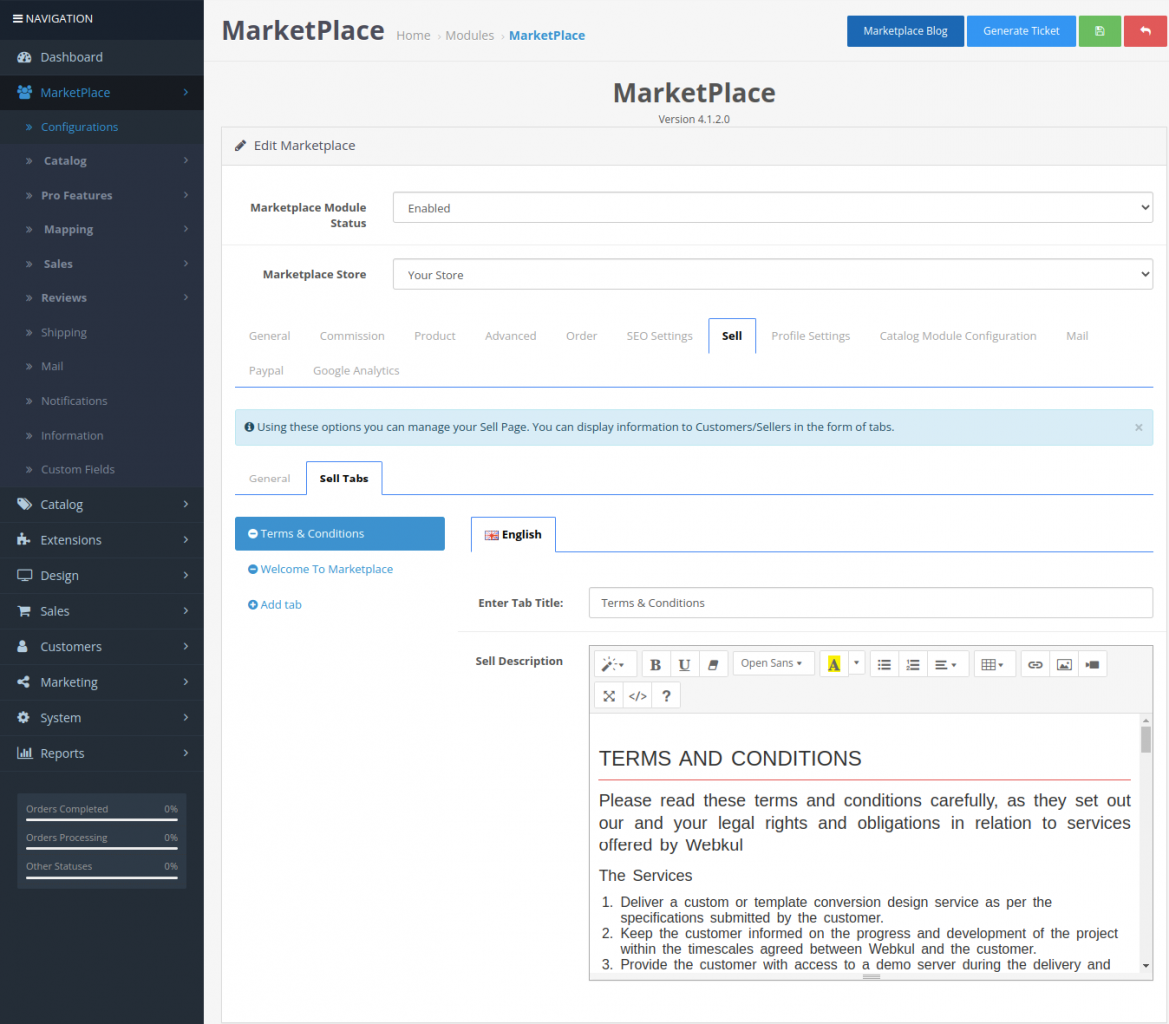
Task: Click the green save icon button
Action: (1099, 31)
